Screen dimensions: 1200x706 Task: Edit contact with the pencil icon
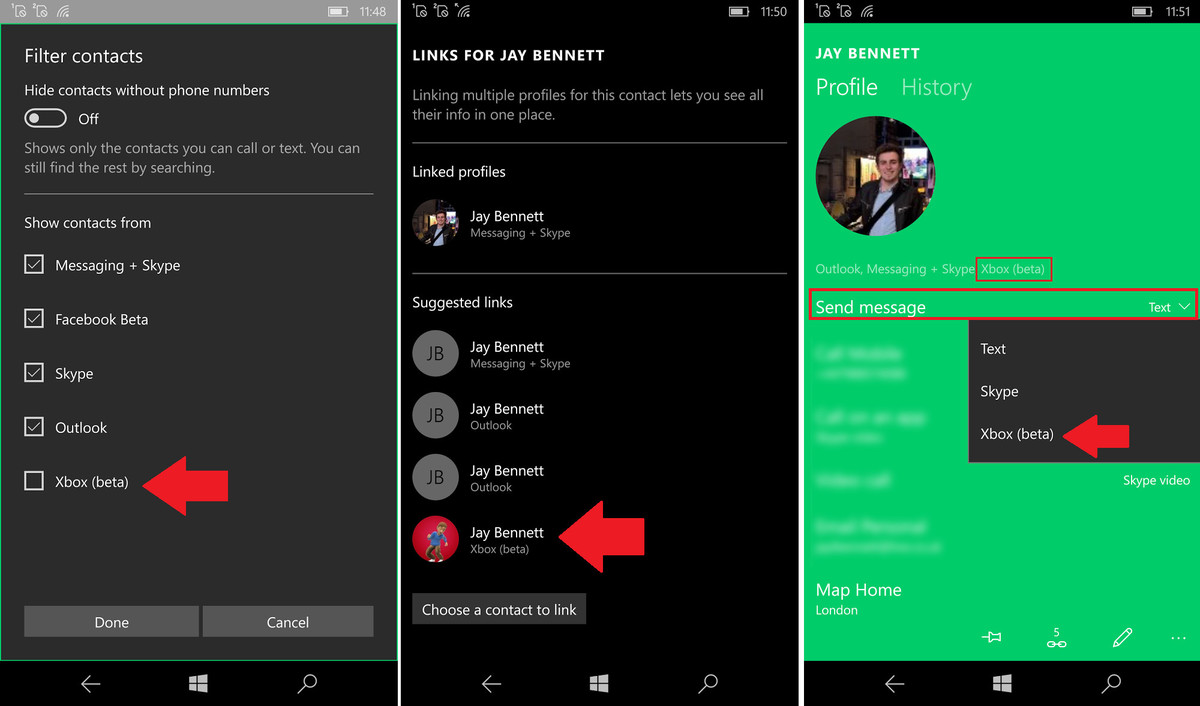pos(1122,637)
